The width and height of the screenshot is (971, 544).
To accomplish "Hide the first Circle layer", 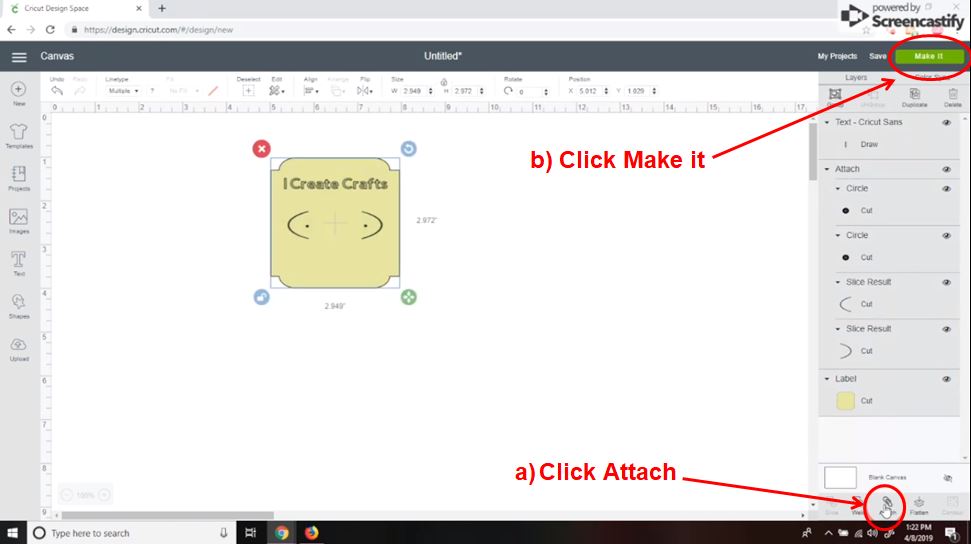I will click(x=946, y=189).
